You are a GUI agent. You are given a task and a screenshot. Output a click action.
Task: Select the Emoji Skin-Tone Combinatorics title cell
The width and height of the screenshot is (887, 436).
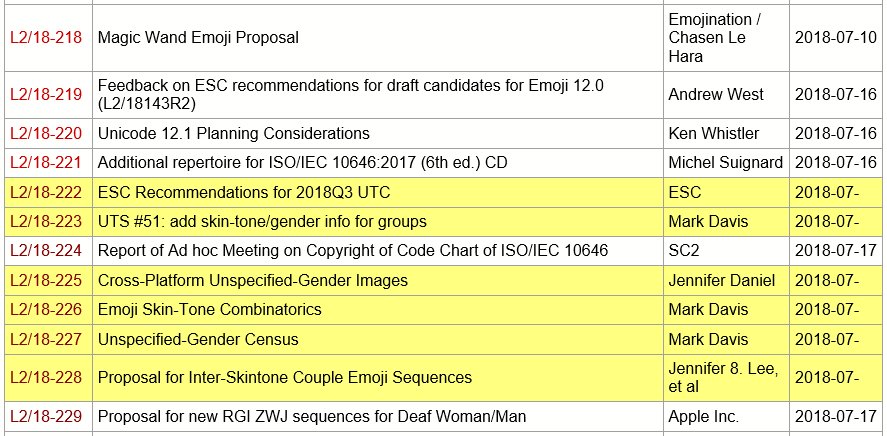(378, 309)
